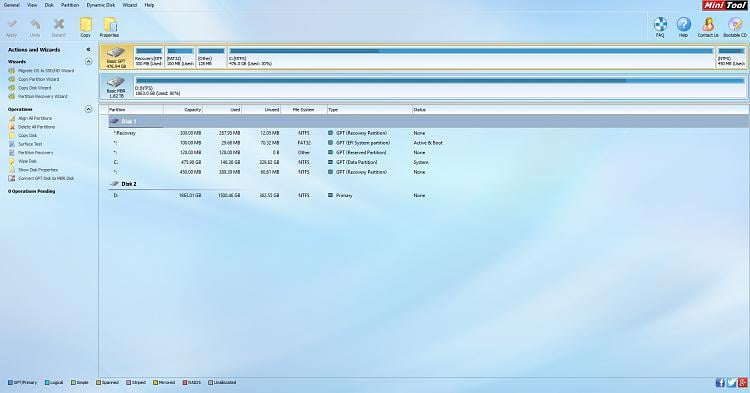Select the C: (NTFS) partition bar in disk map
Screen dimensions: 750x393
(x=471, y=57)
